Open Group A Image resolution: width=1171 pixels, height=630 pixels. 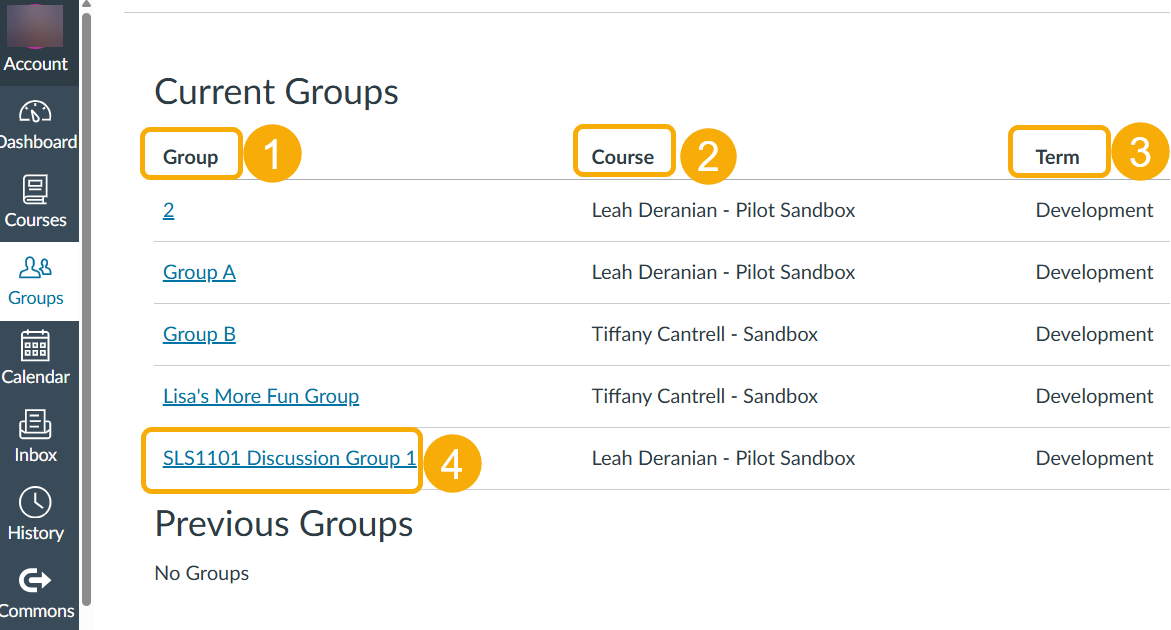pyautogui.click(x=199, y=272)
